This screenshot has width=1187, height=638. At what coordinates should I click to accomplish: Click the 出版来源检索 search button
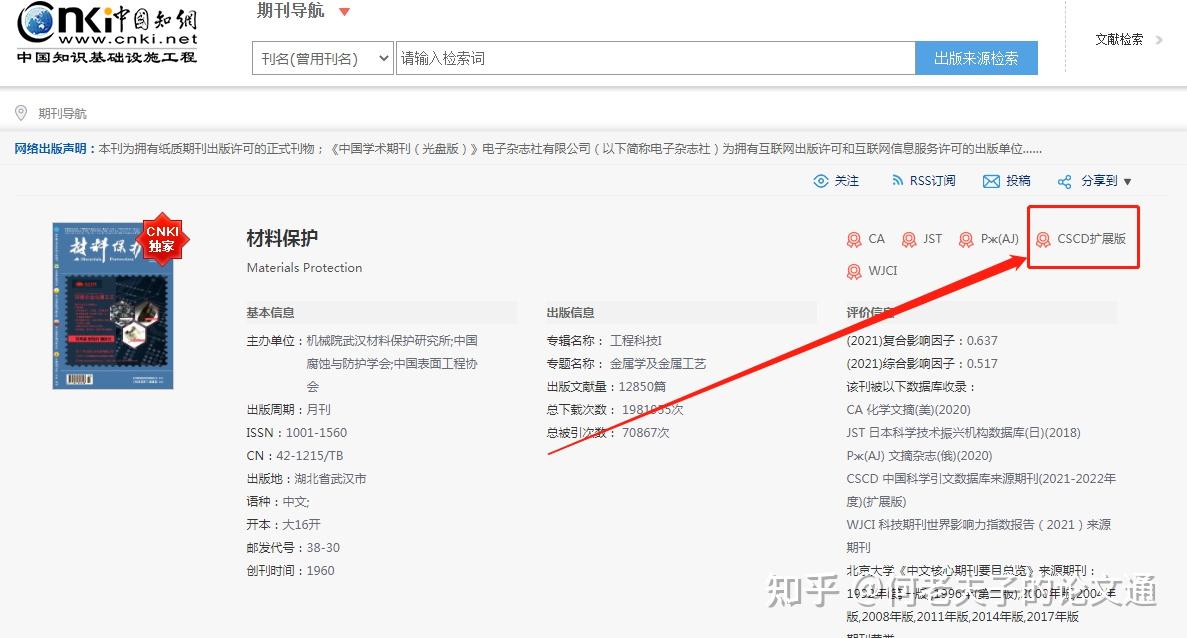(x=976, y=57)
